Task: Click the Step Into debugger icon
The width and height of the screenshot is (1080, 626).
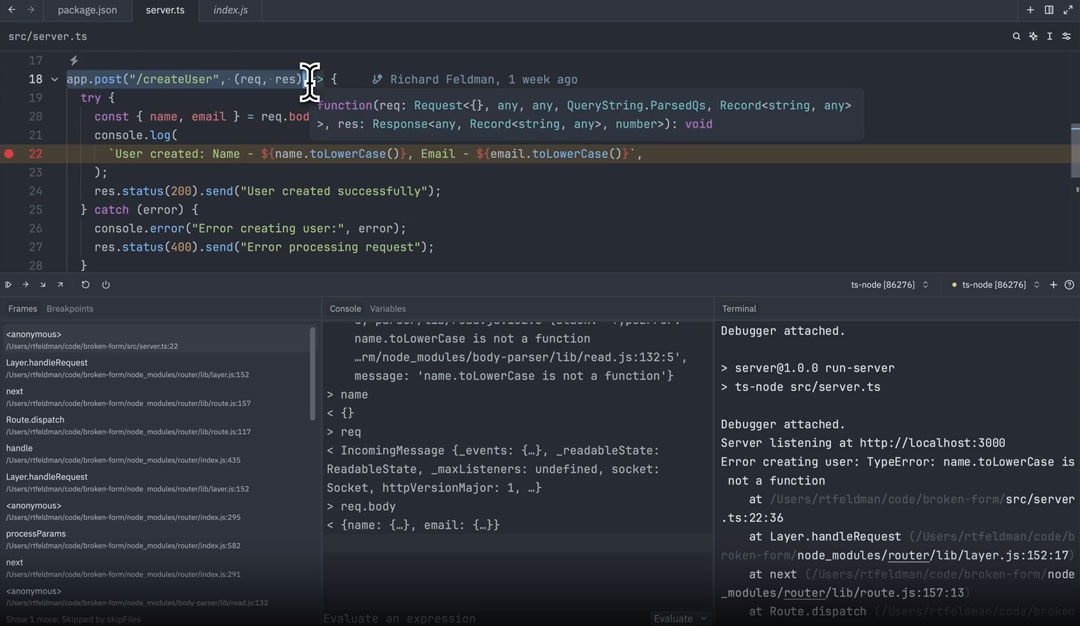Action: [43, 285]
